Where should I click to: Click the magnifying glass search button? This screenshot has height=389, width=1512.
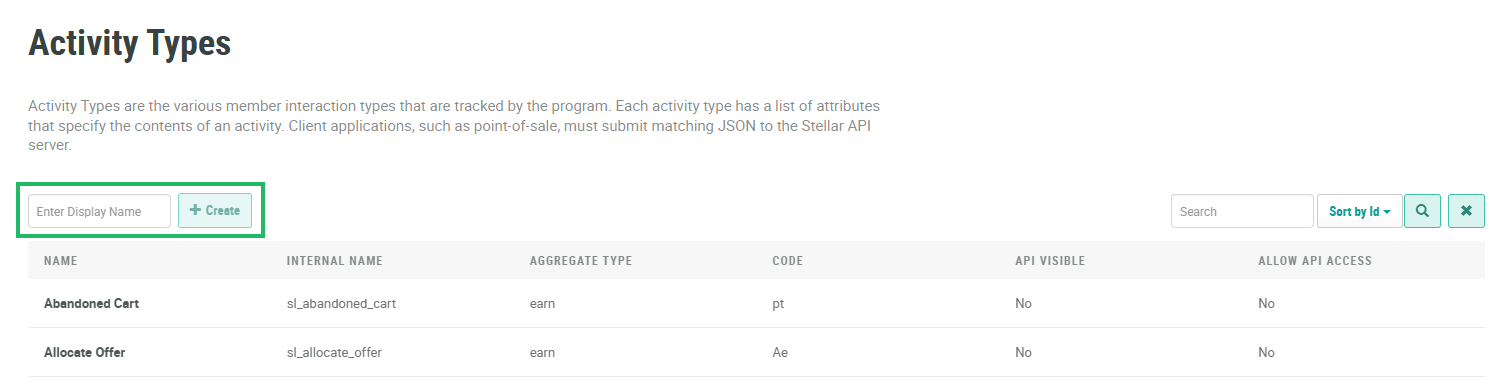coord(1422,211)
